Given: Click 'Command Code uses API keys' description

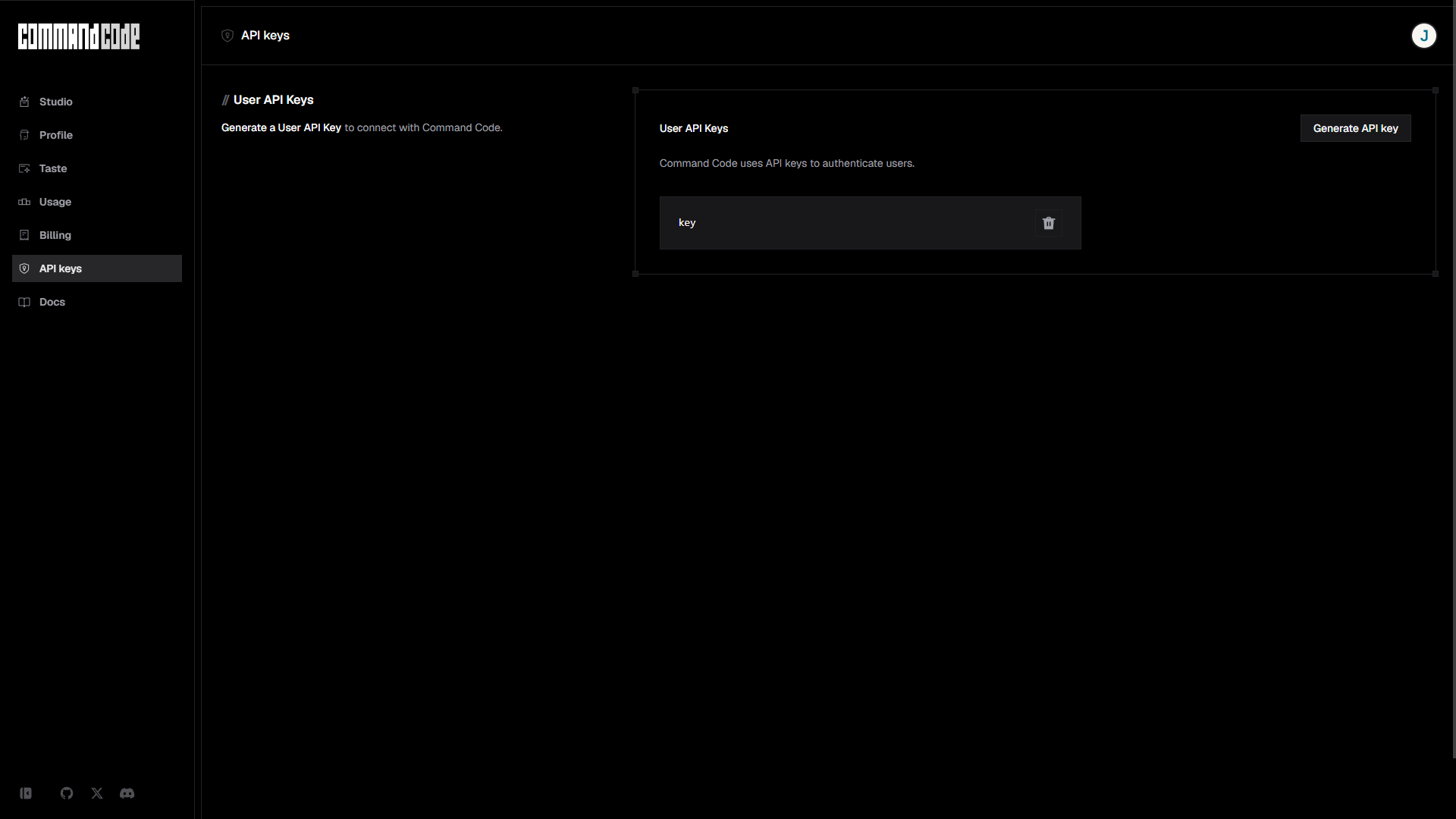Looking at the screenshot, I should (787, 163).
